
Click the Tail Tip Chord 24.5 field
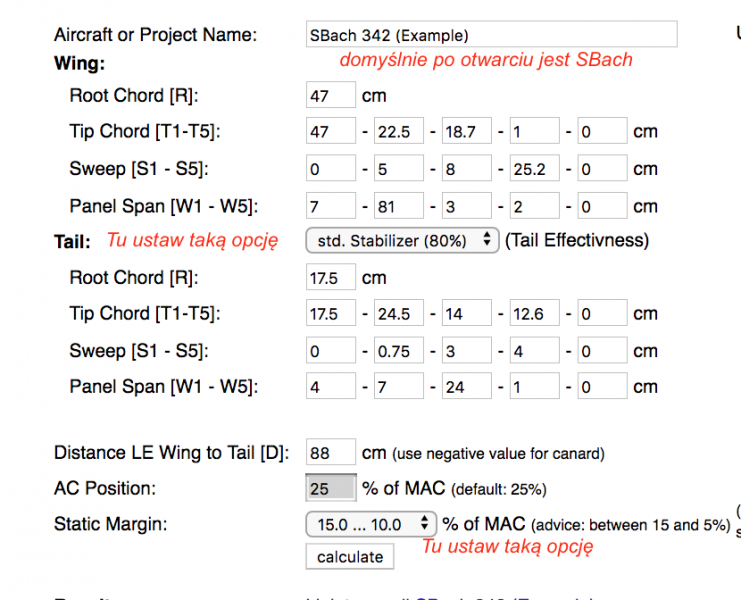click(x=398, y=314)
